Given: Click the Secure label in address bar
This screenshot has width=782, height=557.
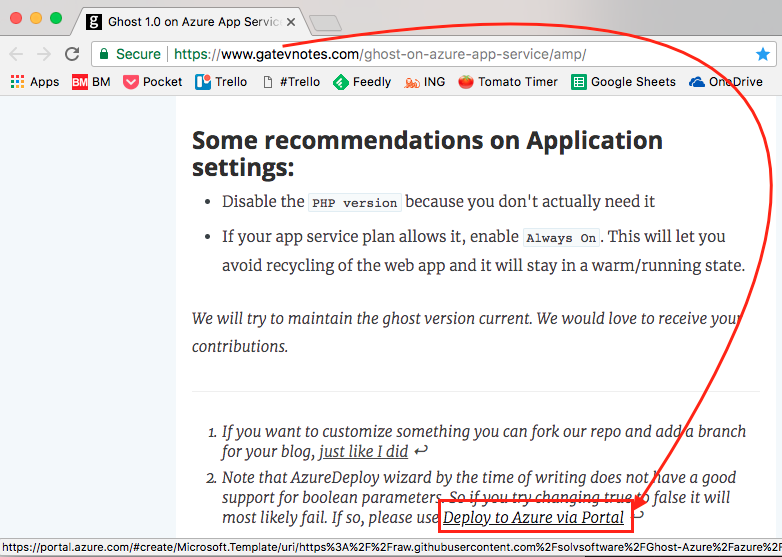Looking at the screenshot, I should (138, 54).
